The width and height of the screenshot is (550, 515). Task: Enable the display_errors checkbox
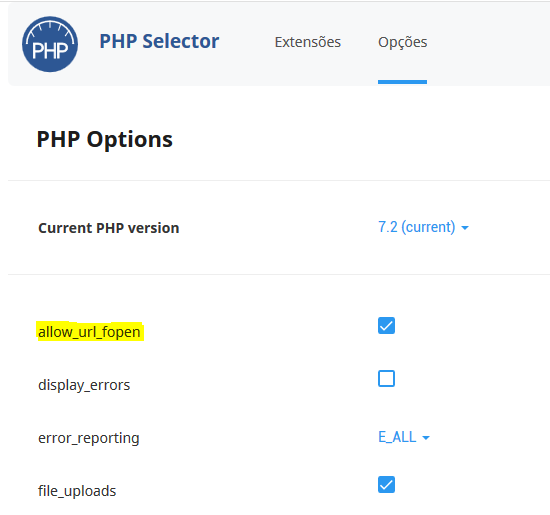386,379
